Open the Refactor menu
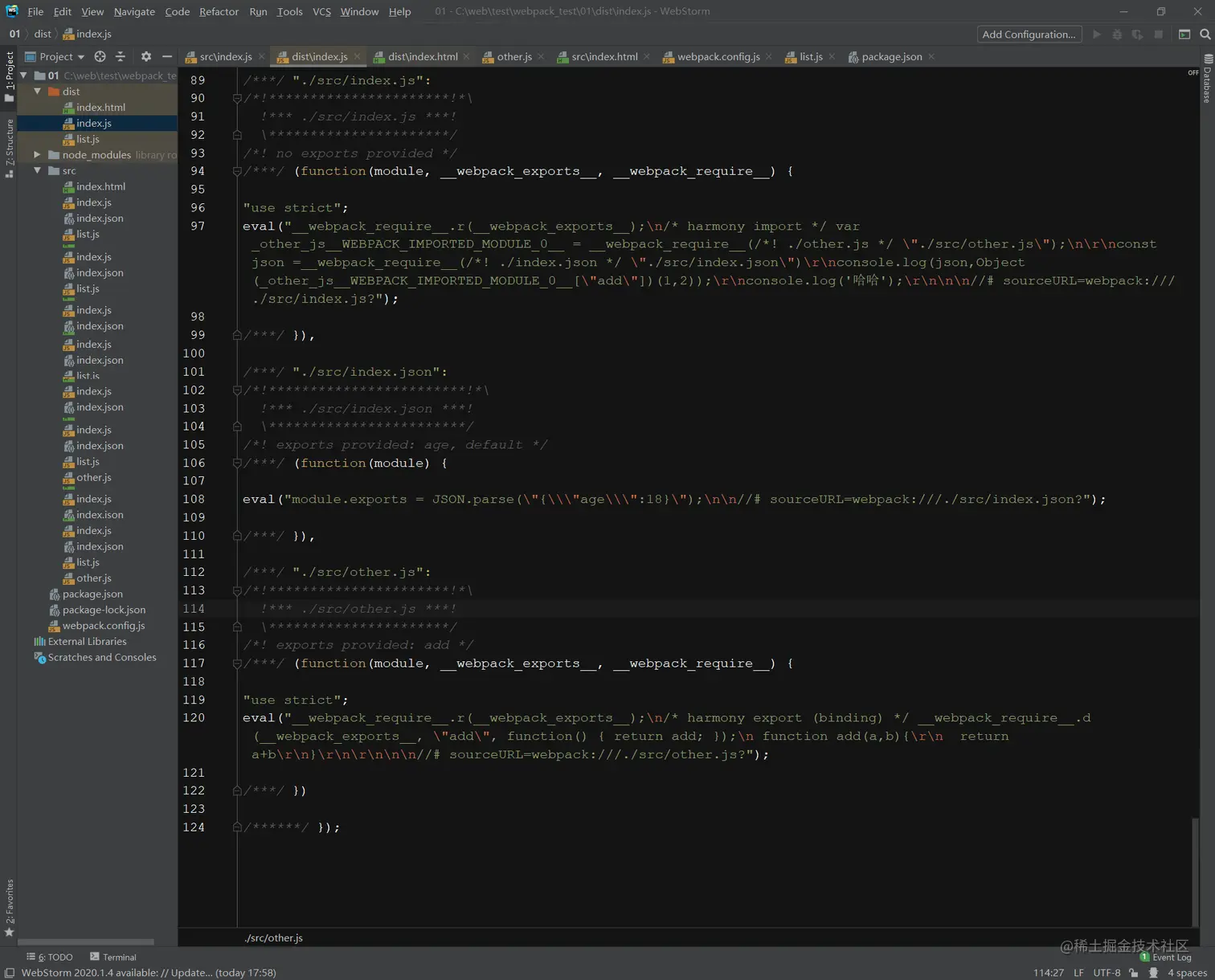 coord(219,11)
